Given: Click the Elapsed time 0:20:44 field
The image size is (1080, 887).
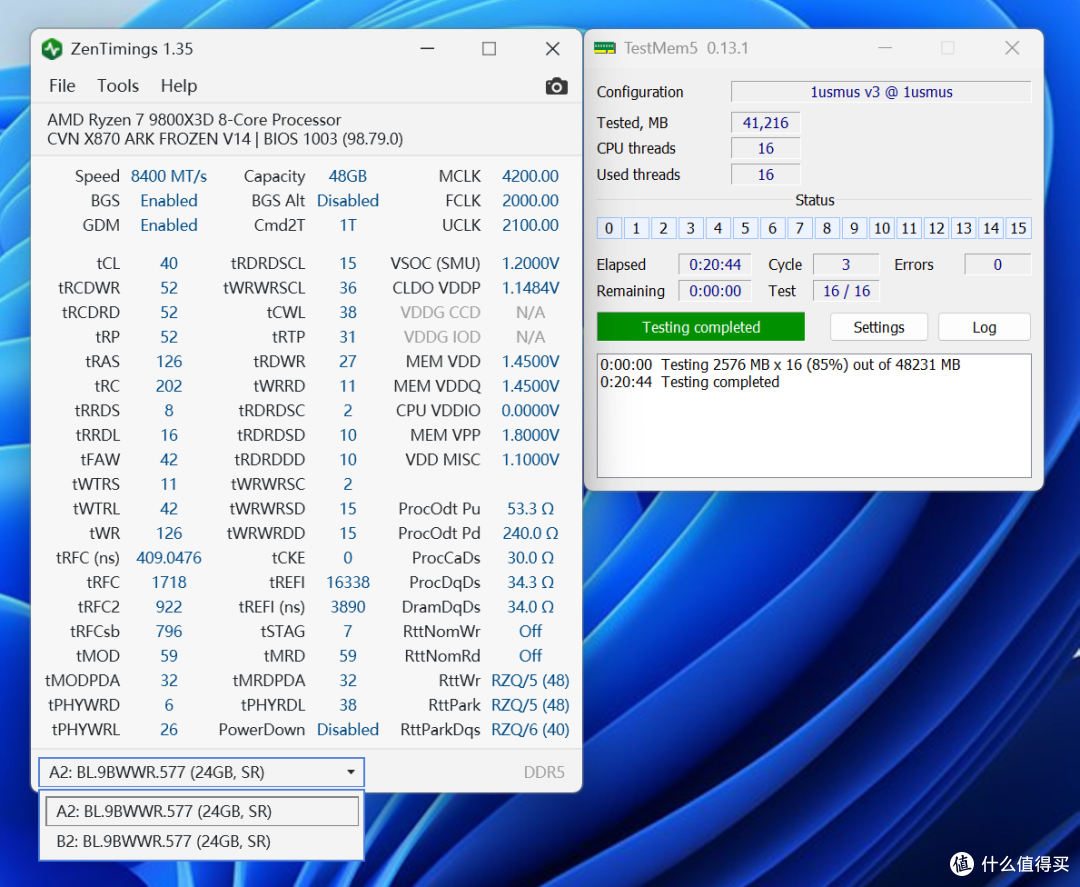Looking at the screenshot, I should 715,264.
